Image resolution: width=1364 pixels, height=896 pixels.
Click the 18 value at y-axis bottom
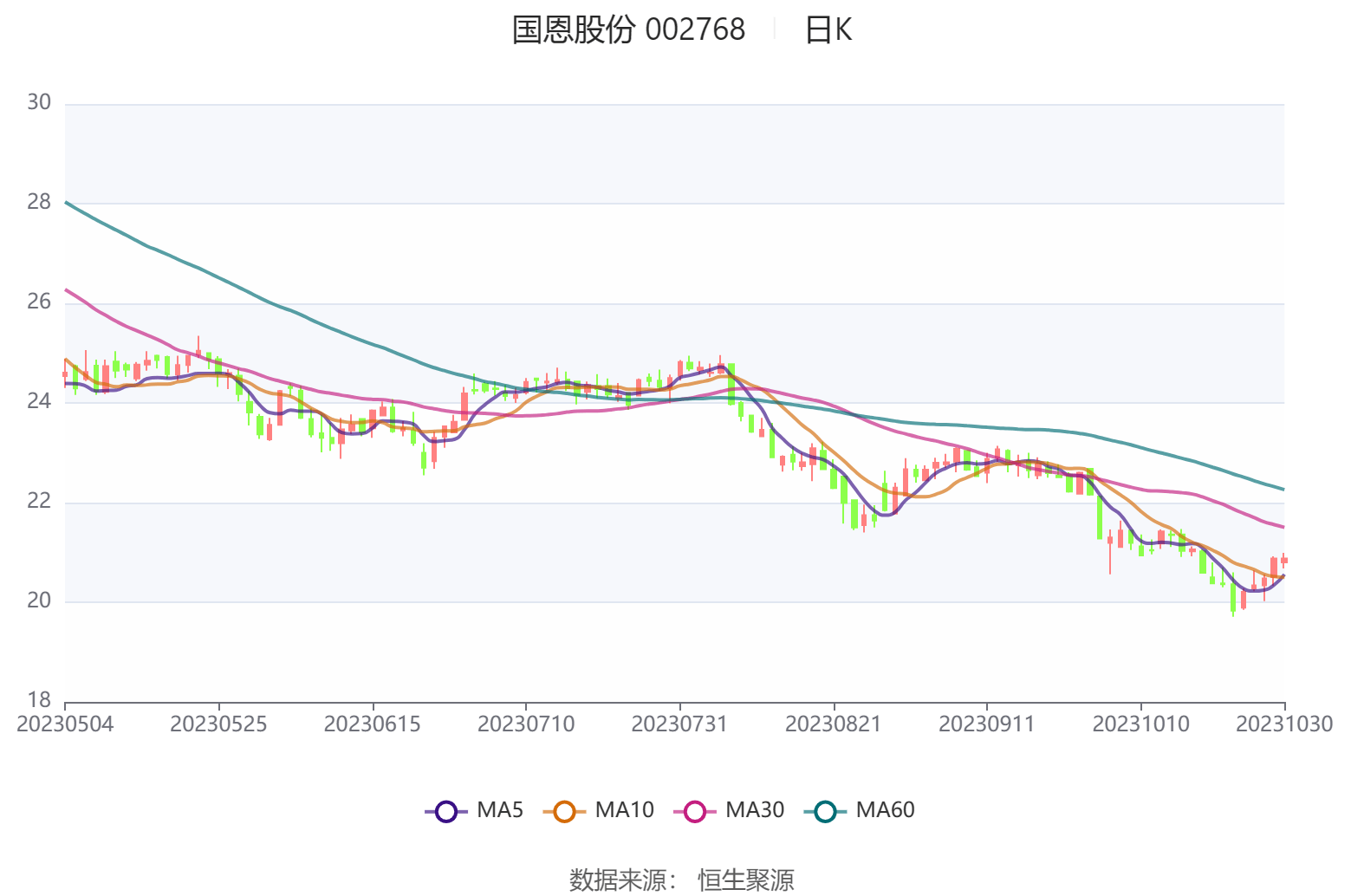tap(39, 699)
